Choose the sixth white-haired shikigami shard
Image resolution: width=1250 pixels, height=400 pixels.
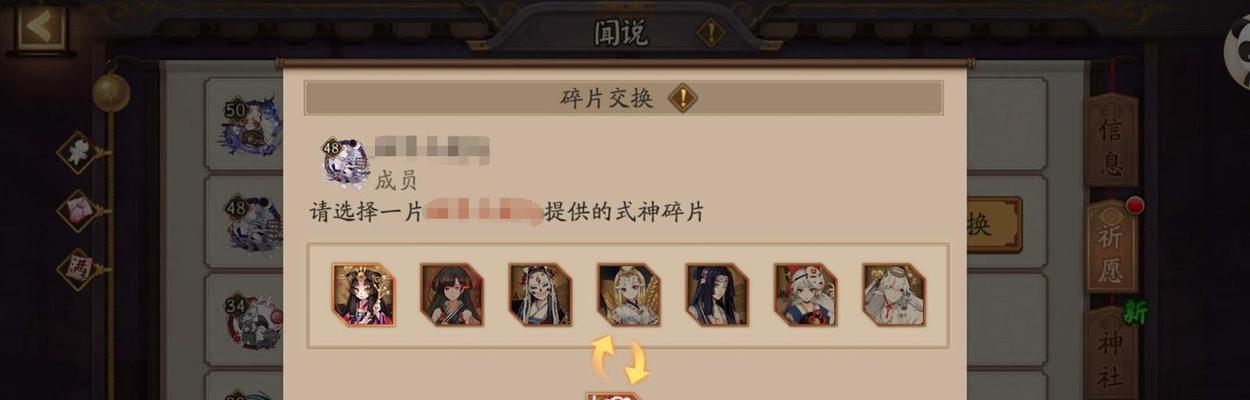point(805,295)
